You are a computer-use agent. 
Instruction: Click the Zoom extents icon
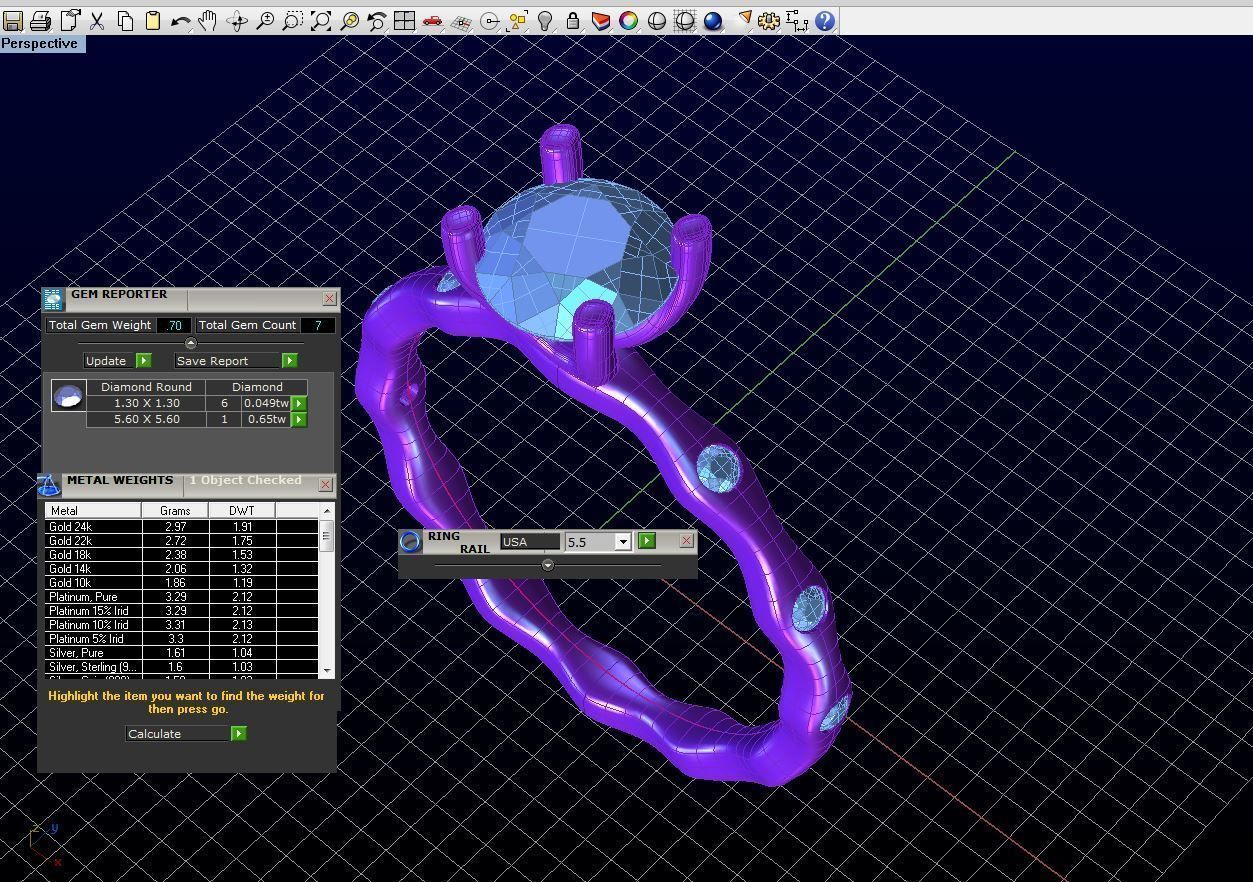321,20
